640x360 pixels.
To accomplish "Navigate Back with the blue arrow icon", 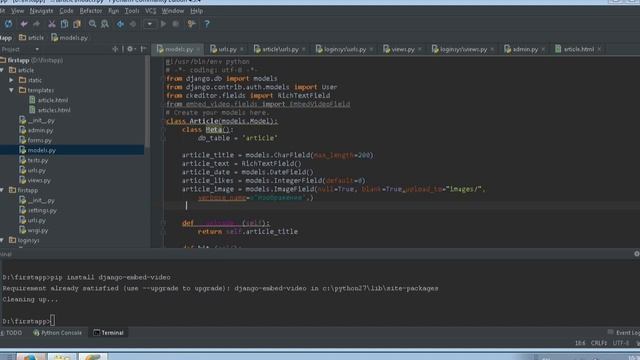I will point(120,24).
